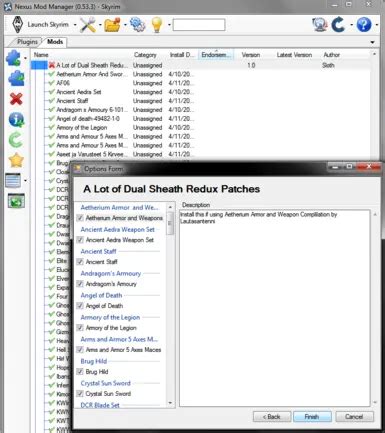Open the Launch Skyrim dropdown arrow

[75, 25]
